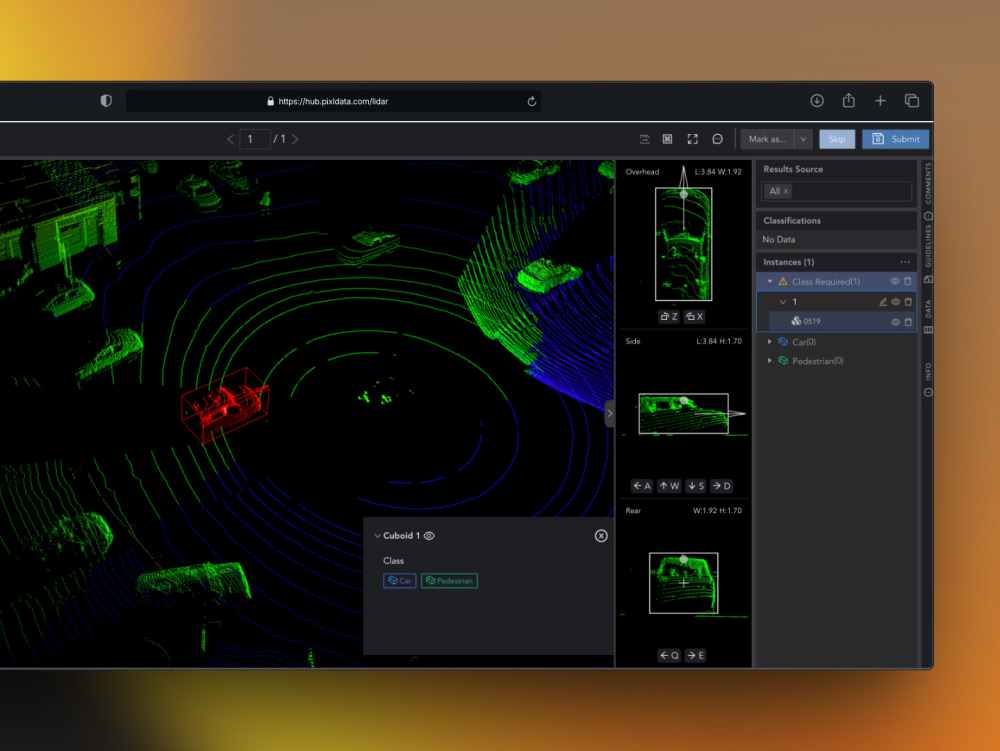Collapse Cuboid 1 section with chevron

pyautogui.click(x=377, y=536)
